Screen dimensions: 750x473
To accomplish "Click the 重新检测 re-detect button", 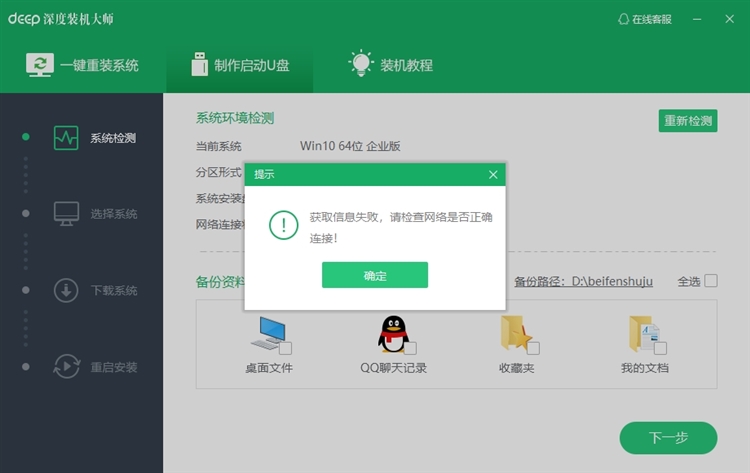I will [687, 121].
